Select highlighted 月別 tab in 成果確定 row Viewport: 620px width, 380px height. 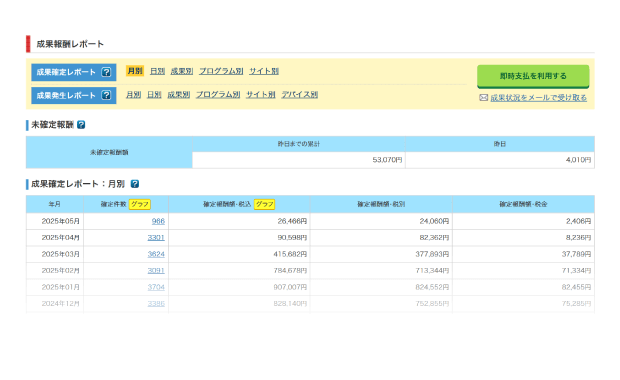(x=135, y=71)
